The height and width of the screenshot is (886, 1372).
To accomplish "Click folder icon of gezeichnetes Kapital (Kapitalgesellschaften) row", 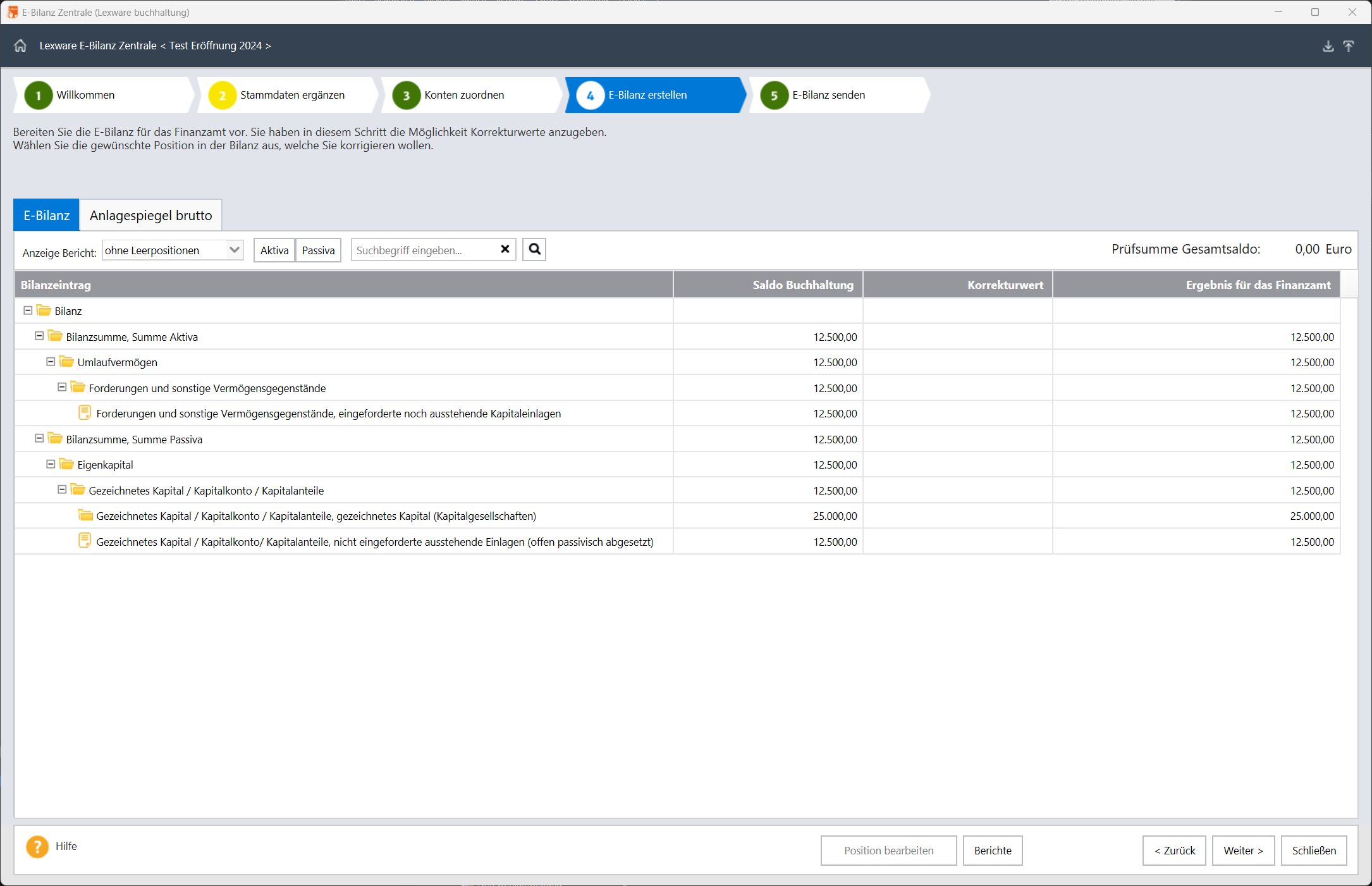I will coord(85,515).
